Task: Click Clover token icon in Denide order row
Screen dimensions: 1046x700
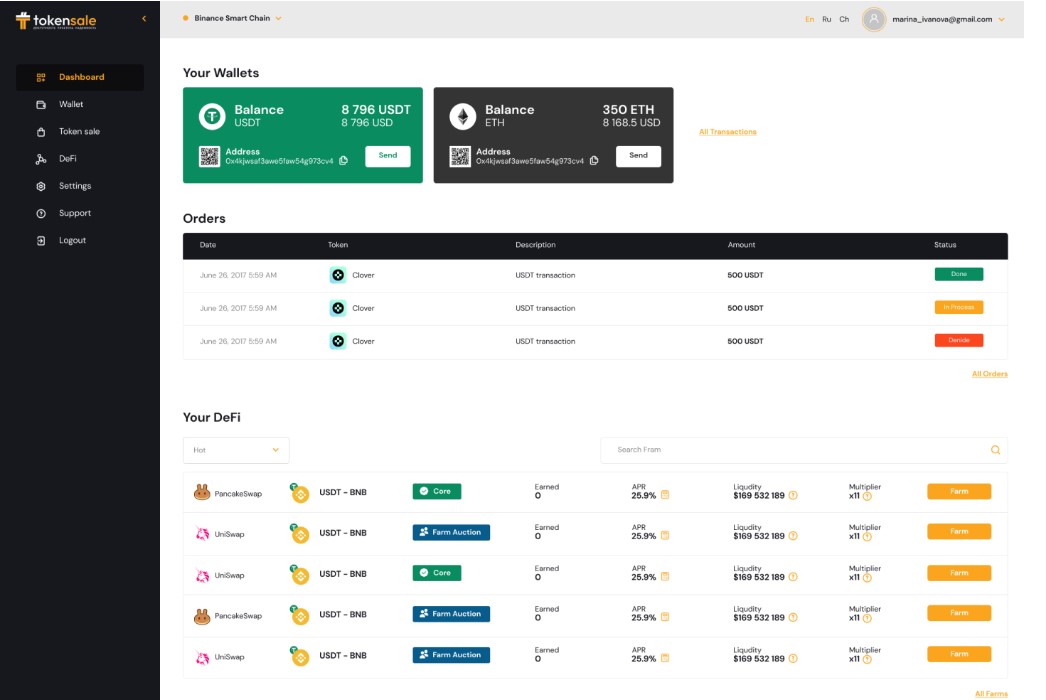Action: pyautogui.click(x=338, y=341)
